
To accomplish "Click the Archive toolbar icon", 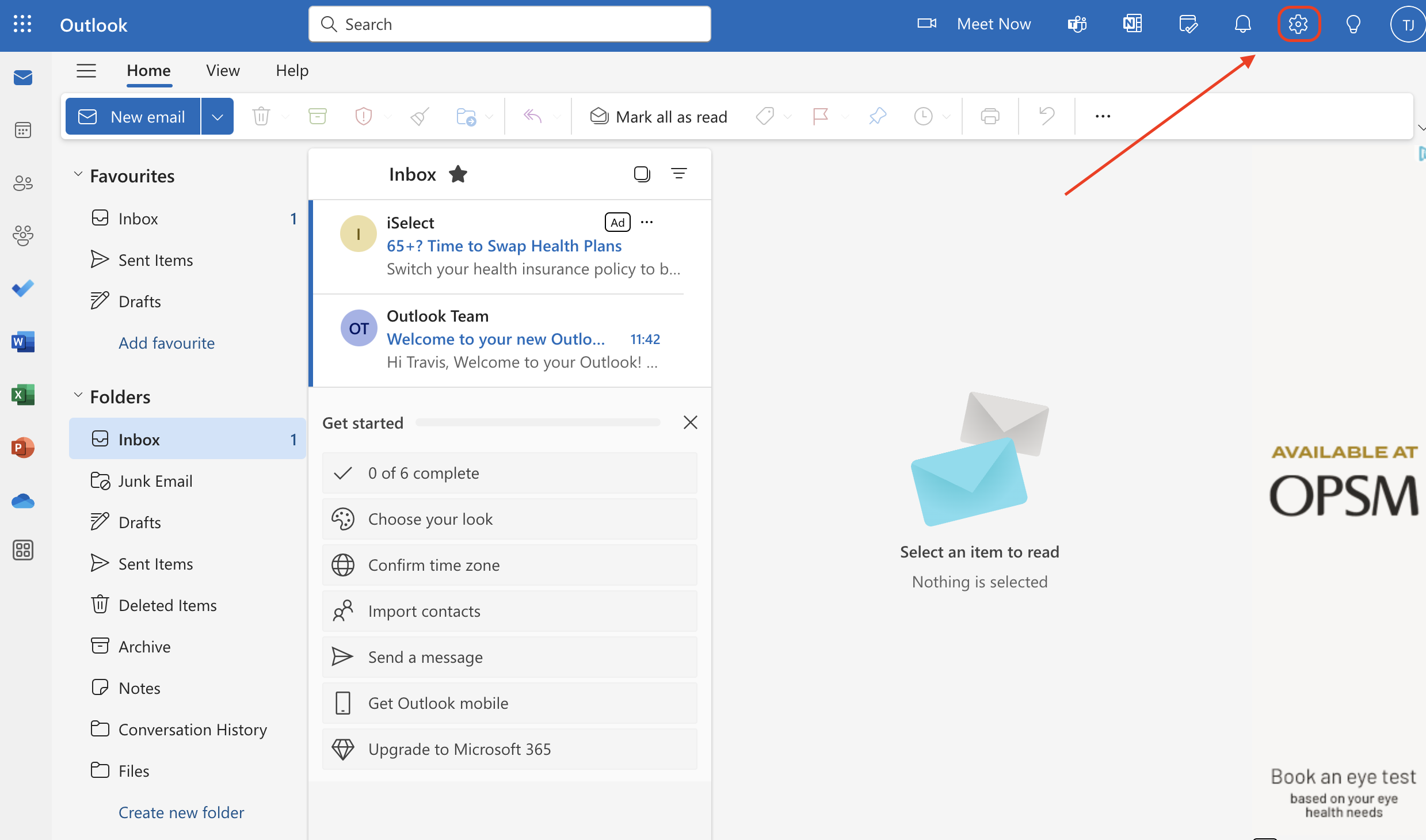I will point(318,116).
